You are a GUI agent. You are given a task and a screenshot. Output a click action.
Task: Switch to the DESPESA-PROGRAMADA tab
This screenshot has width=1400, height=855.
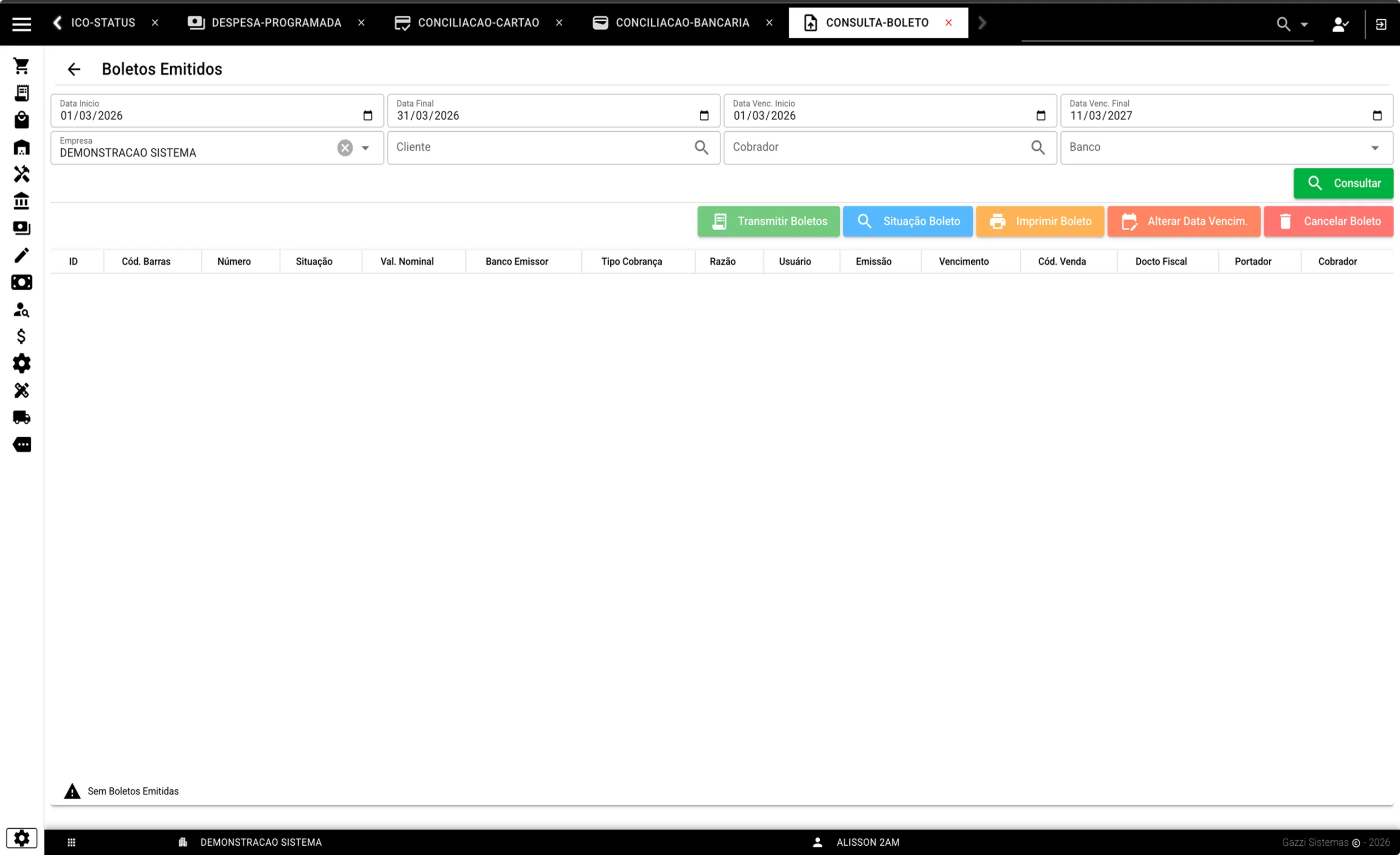tap(276, 23)
